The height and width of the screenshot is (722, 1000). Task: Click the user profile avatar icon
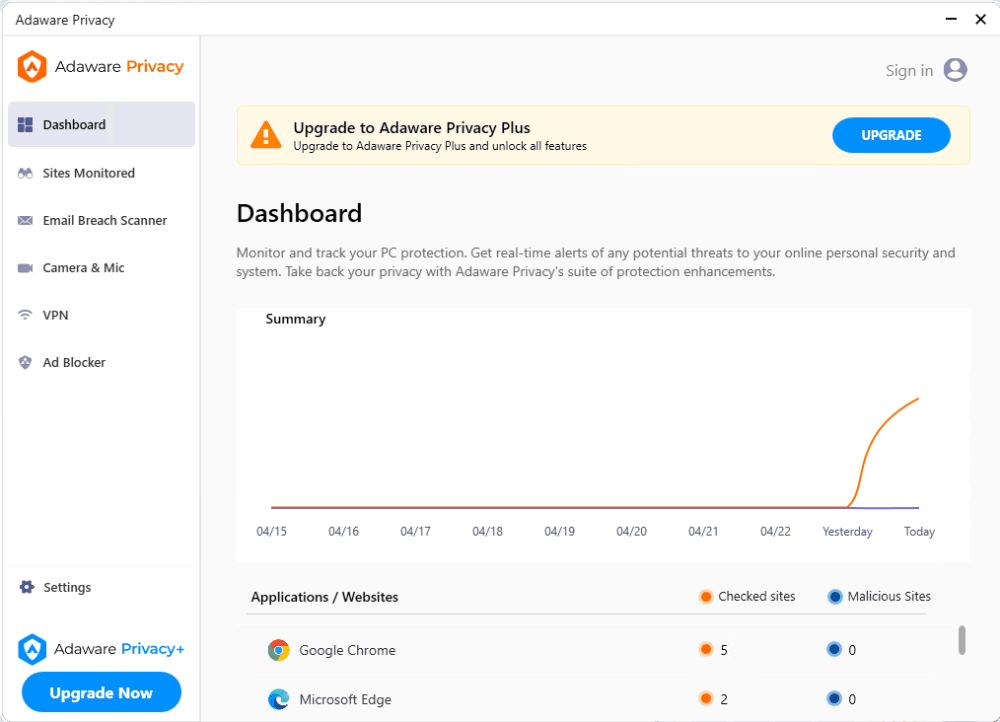click(x=955, y=70)
